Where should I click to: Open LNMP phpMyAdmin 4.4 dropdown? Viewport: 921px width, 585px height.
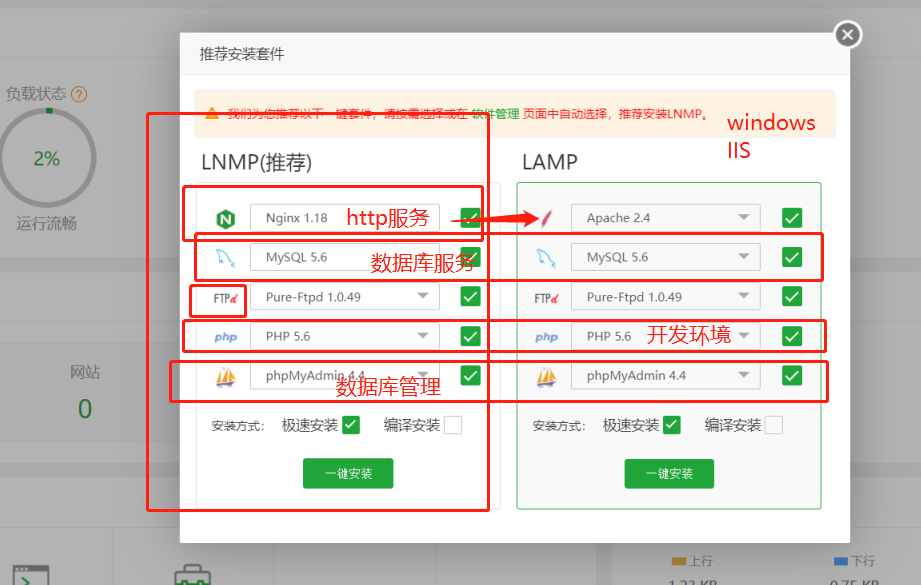tap(345, 375)
